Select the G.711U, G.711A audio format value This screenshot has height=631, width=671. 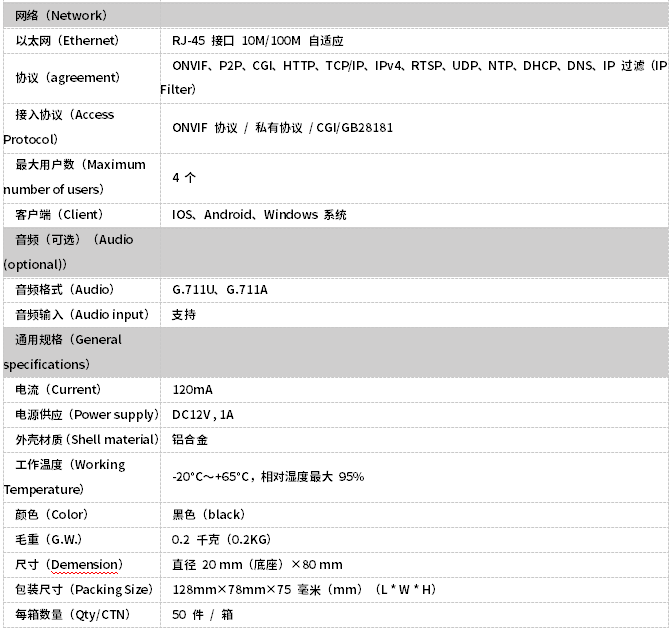point(220,290)
